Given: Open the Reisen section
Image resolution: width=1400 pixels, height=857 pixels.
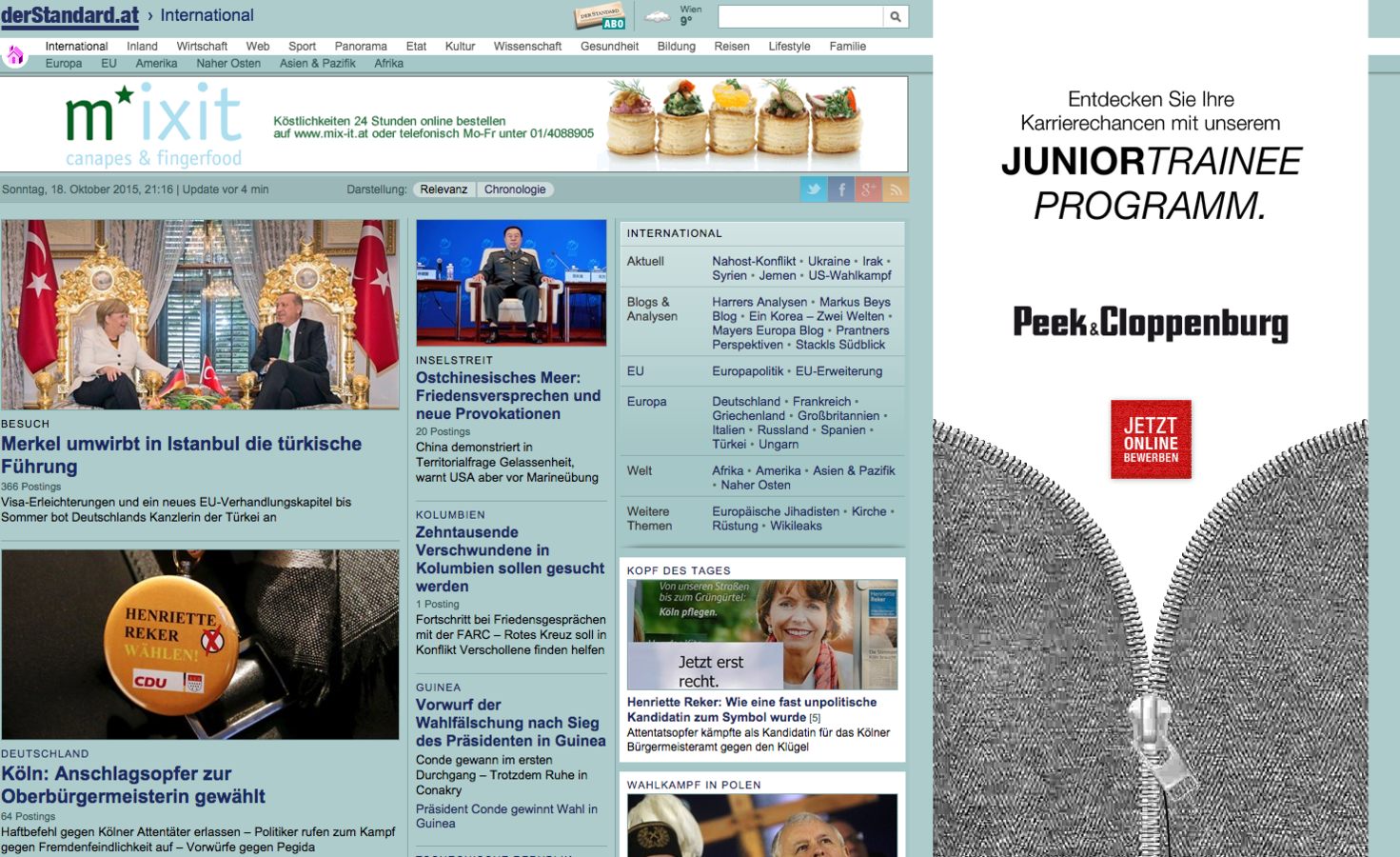Looking at the screenshot, I should click(732, 46).
